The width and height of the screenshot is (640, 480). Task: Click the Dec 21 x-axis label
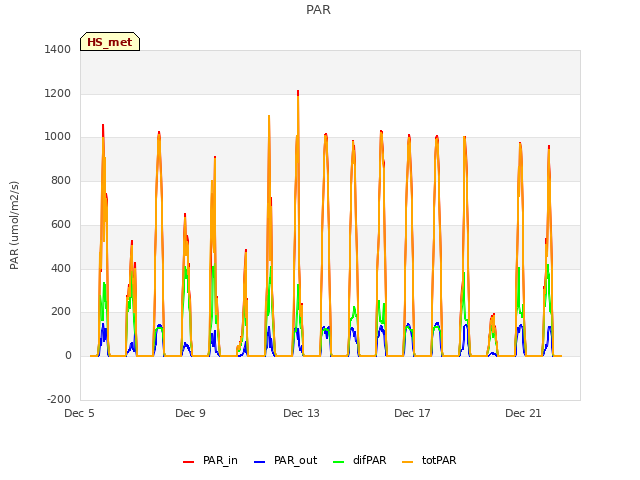pos(523,413)
